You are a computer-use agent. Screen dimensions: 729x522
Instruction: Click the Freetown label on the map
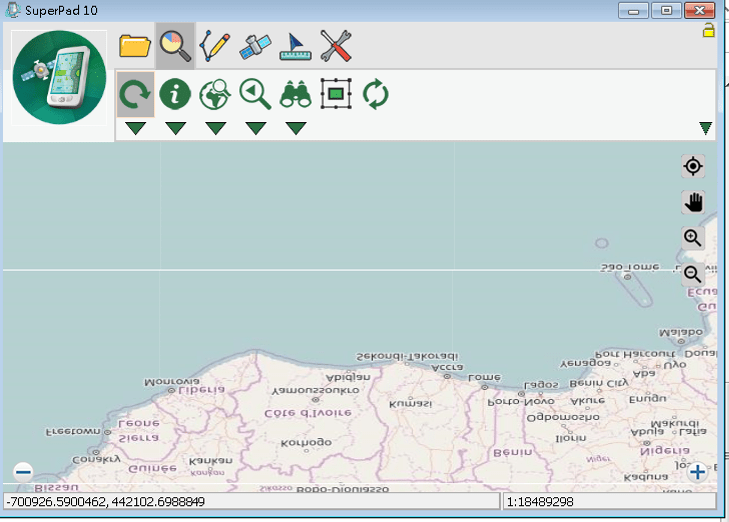73,432
